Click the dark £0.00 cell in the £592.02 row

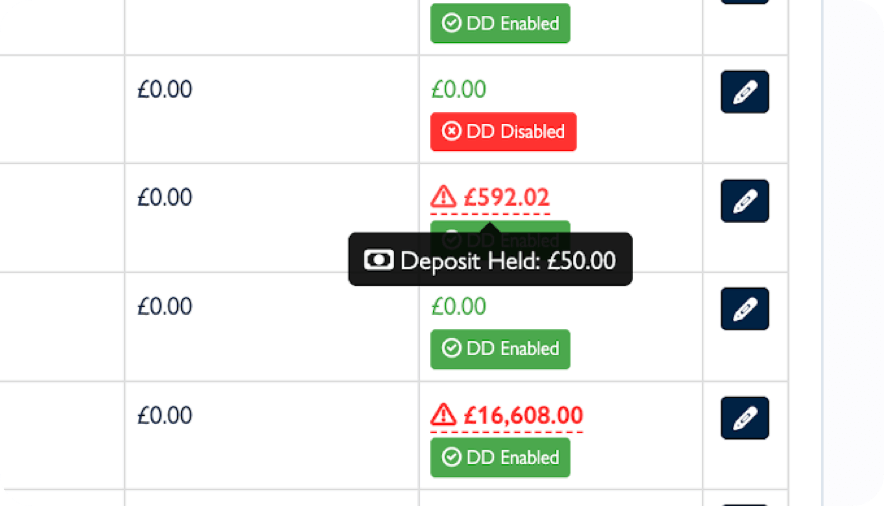165,197
